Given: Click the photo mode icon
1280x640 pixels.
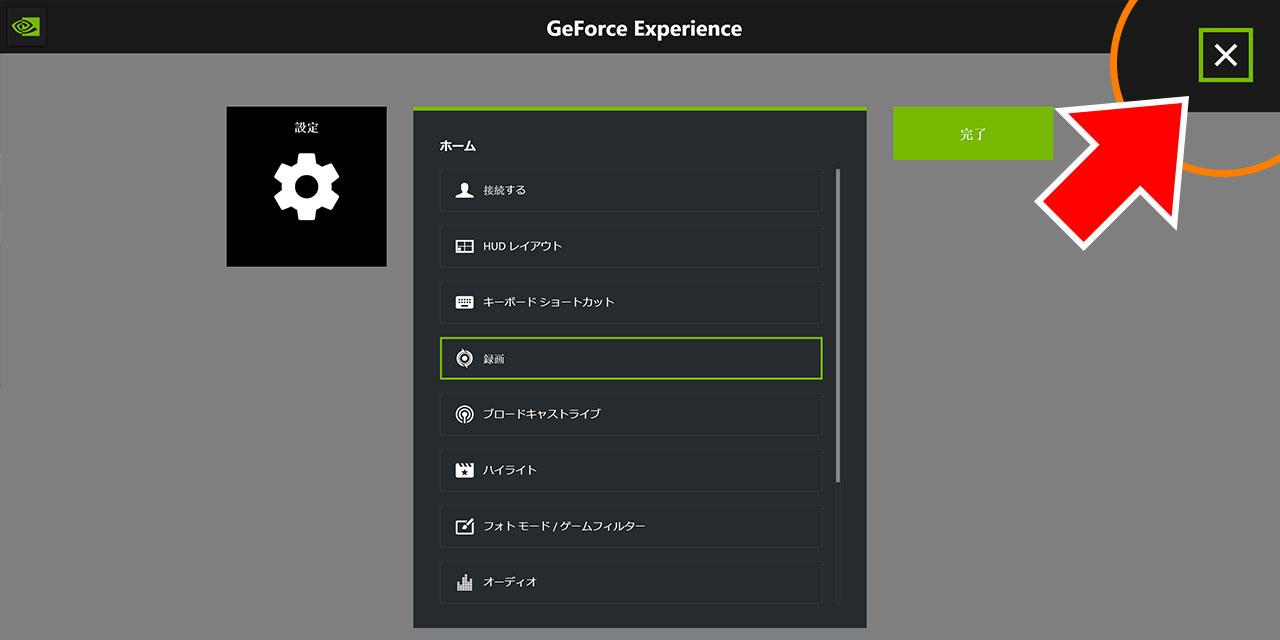Looking at the screenshot, I should pos(464,526).
